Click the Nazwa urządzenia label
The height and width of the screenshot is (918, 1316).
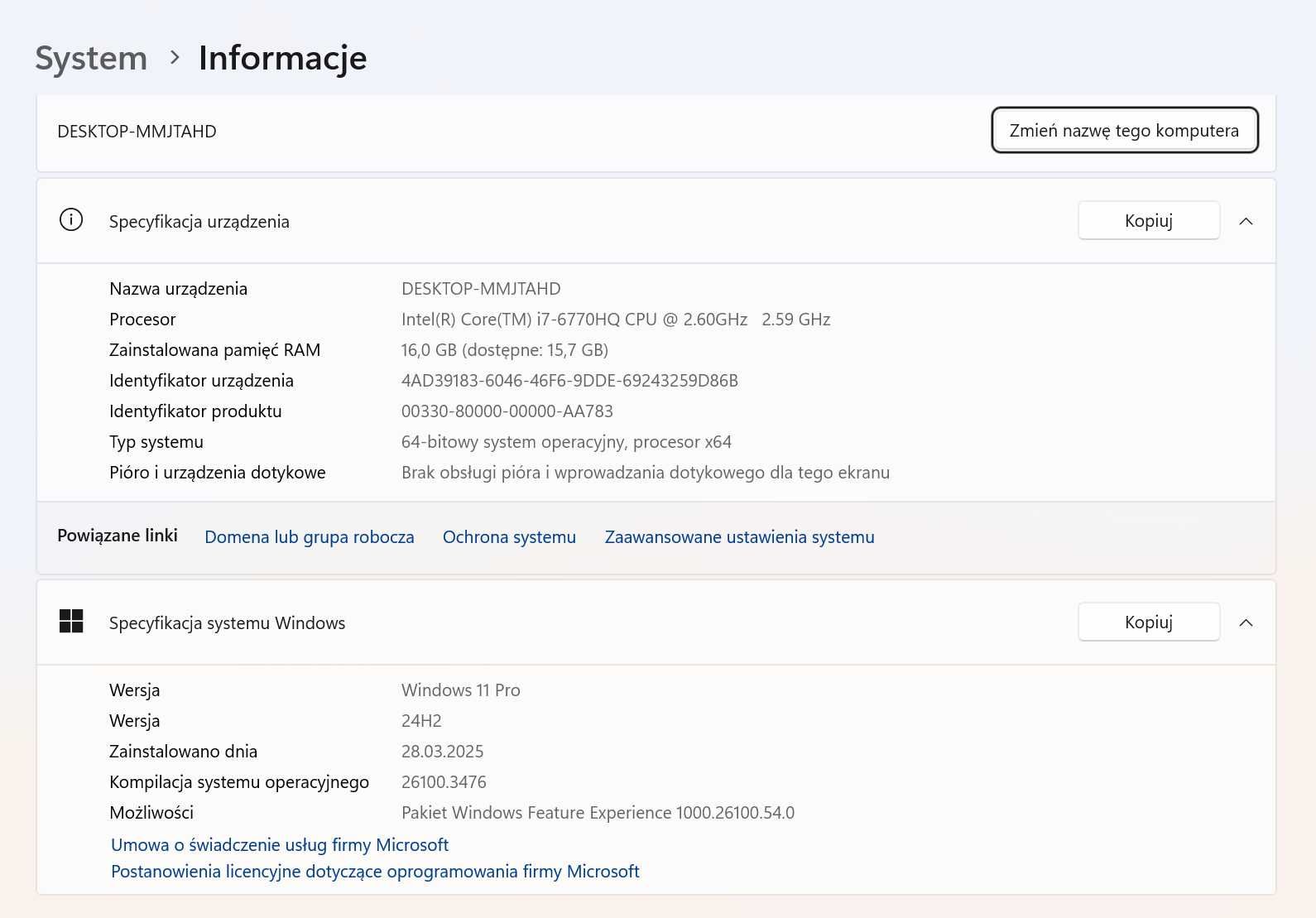pos(178,288)
